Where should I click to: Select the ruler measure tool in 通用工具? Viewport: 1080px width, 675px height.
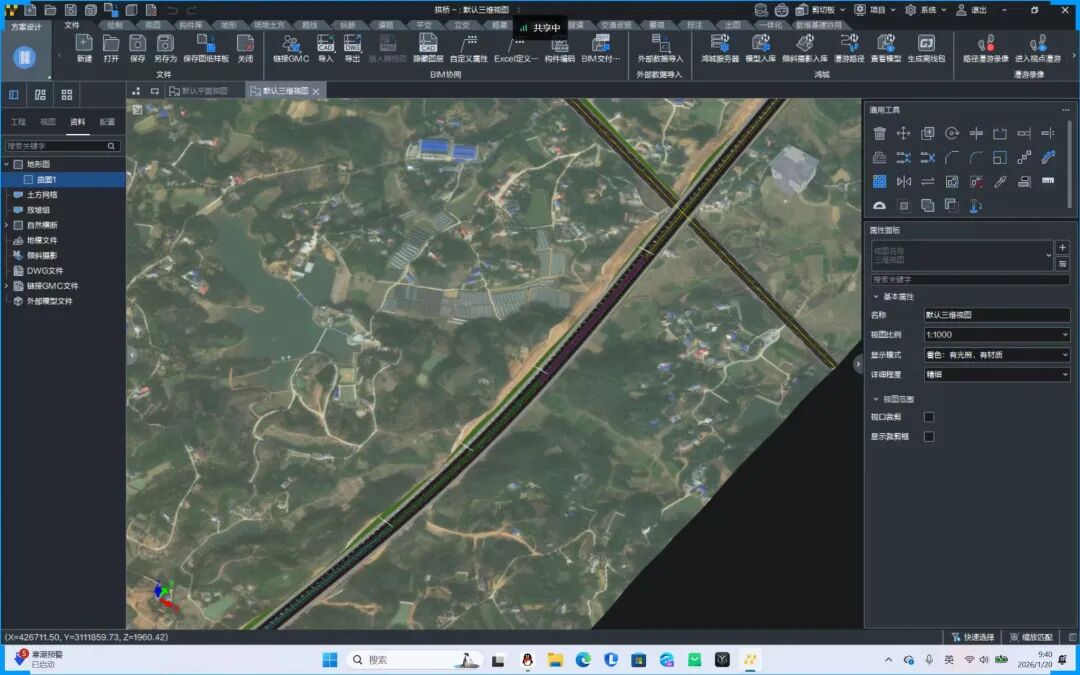tap(1048, 180)
